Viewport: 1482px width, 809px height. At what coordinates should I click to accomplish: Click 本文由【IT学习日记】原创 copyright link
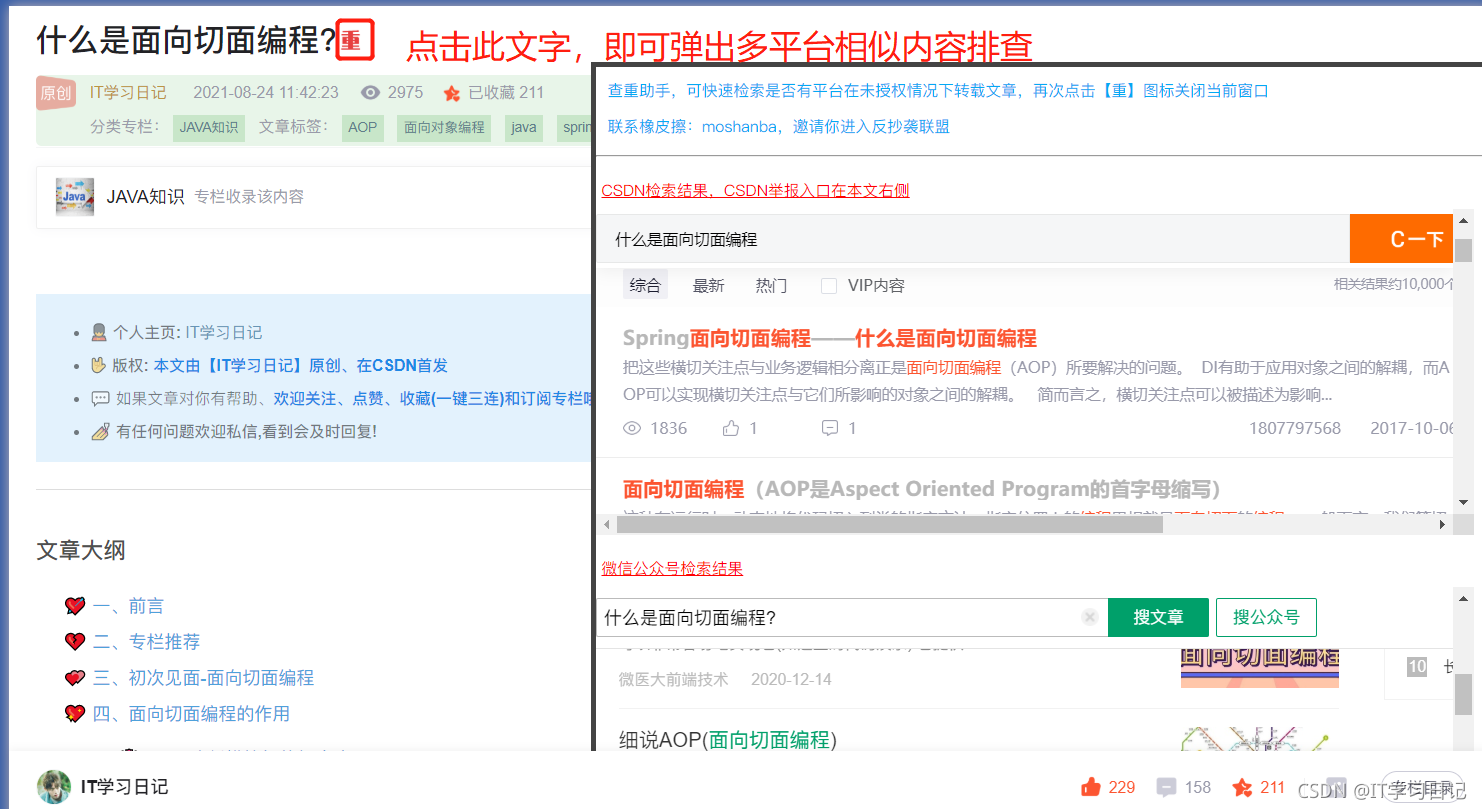[x=301, y=365]
